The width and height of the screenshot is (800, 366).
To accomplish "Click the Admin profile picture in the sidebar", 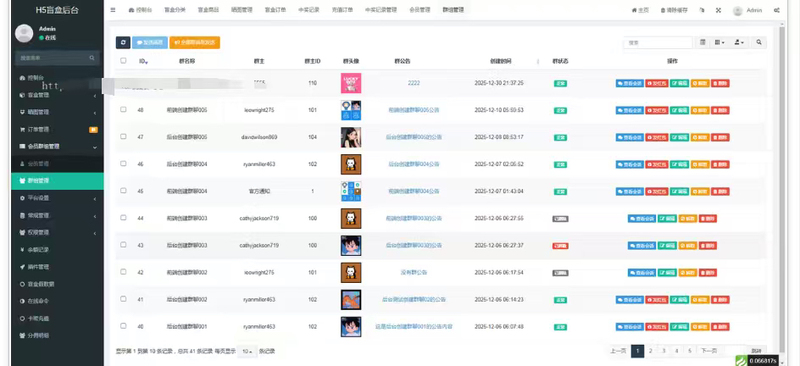I will click(x=24, y=33).
